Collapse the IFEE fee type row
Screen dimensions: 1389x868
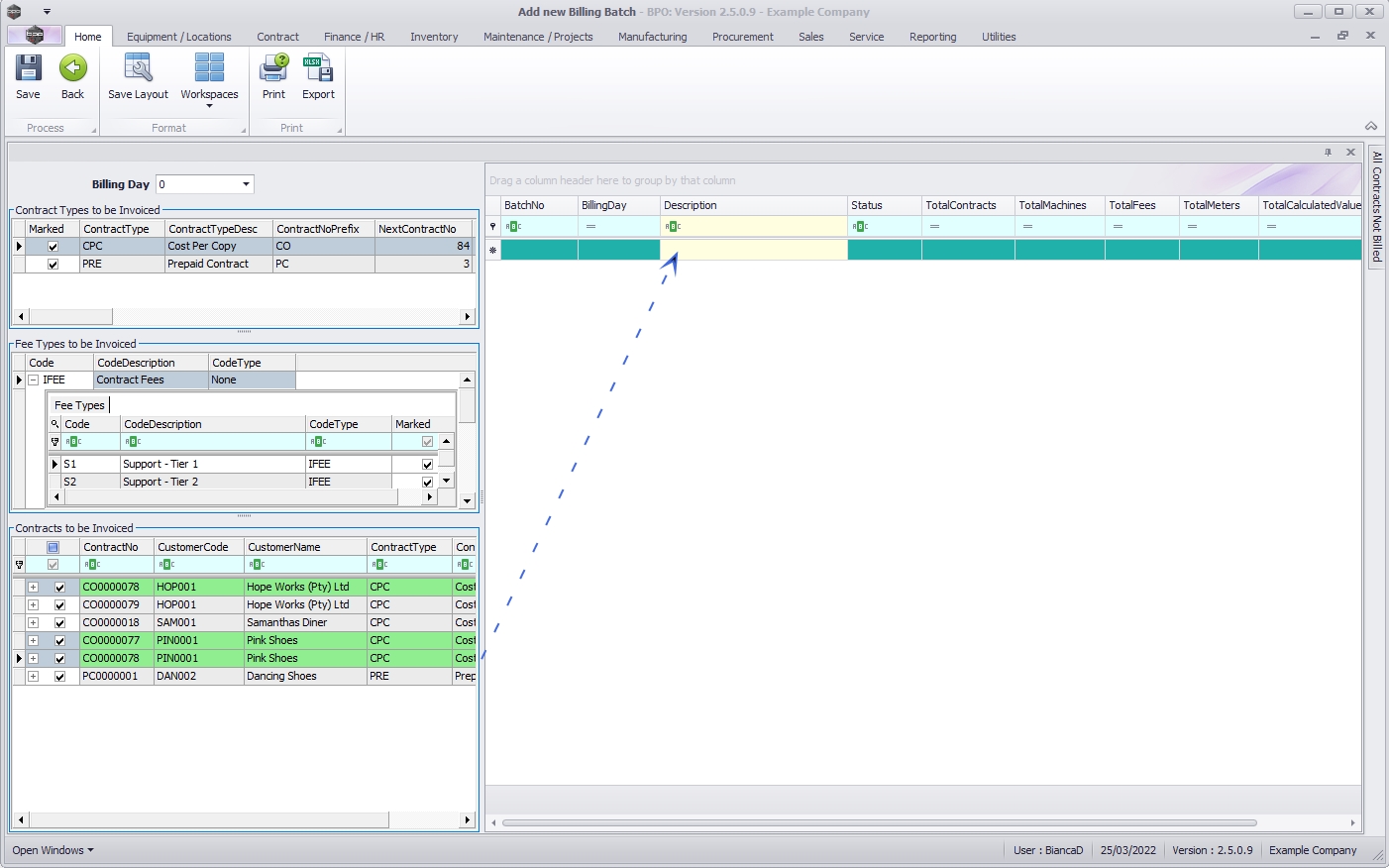click(33, 380)
